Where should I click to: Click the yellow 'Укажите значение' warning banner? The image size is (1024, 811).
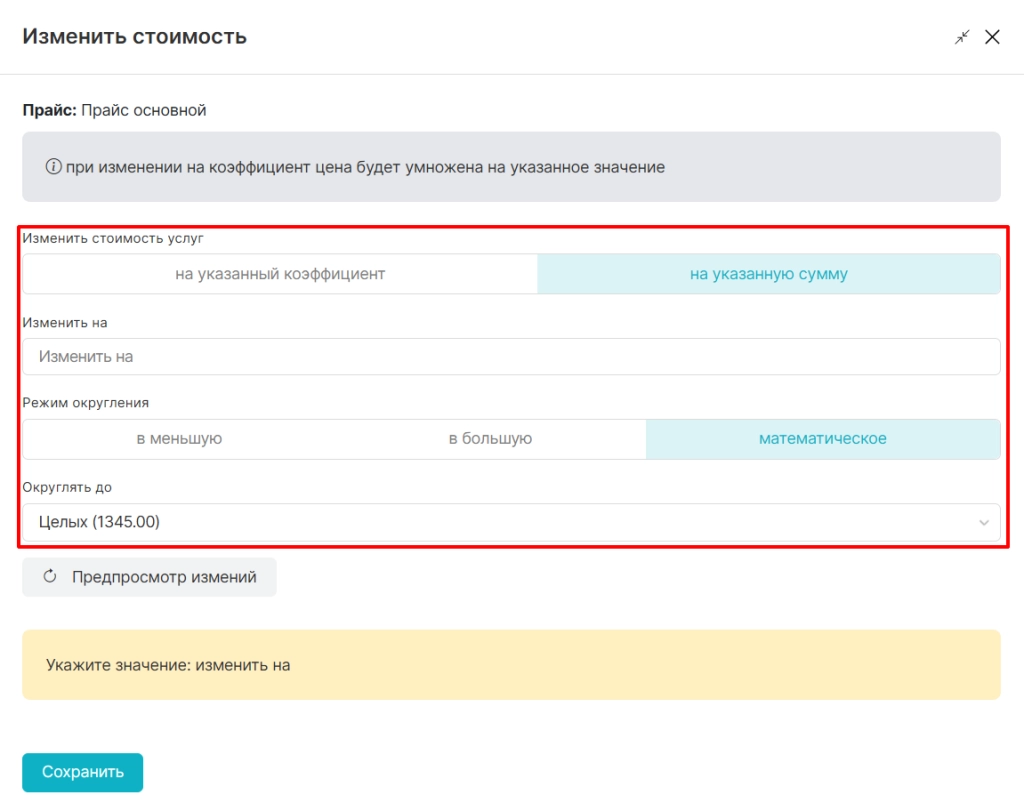[x=510, y=665]
